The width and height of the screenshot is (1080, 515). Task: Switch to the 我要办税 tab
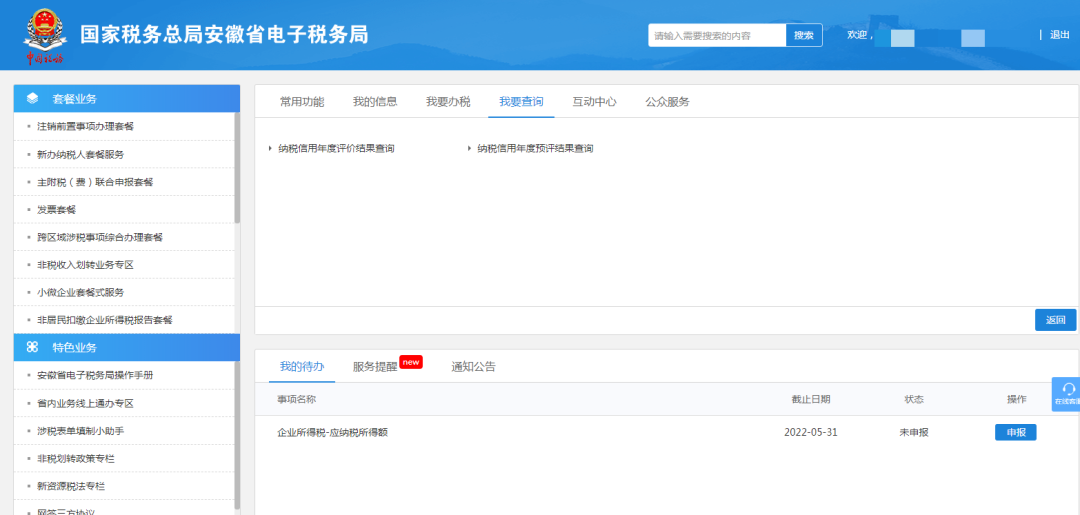[448, 101]
